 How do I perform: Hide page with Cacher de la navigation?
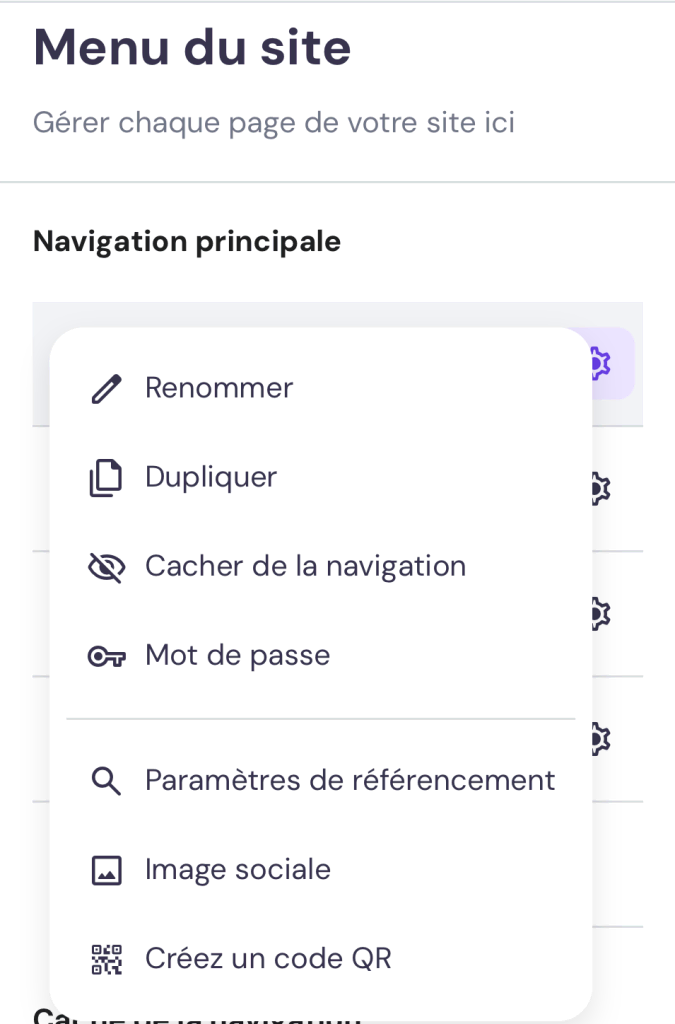tap(305, 567)
